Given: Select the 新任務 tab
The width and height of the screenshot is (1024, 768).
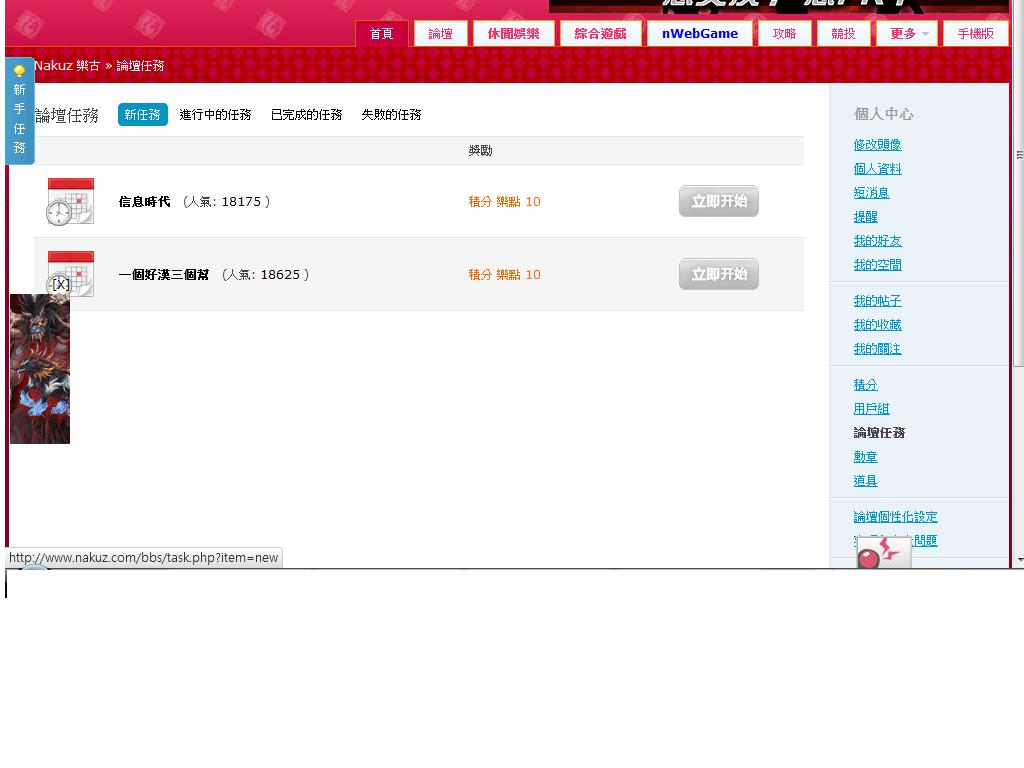Looking at the screenshot, I should [x=142, y=115].
